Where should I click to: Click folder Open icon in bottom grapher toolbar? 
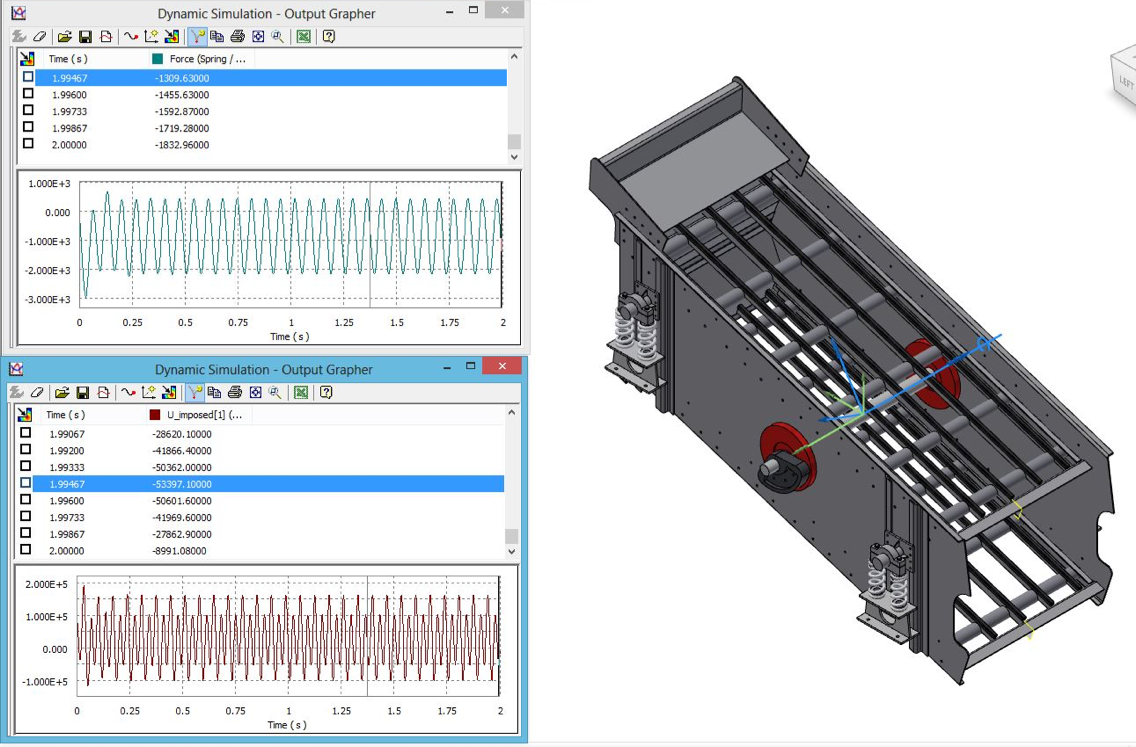(x=62, y=393)
